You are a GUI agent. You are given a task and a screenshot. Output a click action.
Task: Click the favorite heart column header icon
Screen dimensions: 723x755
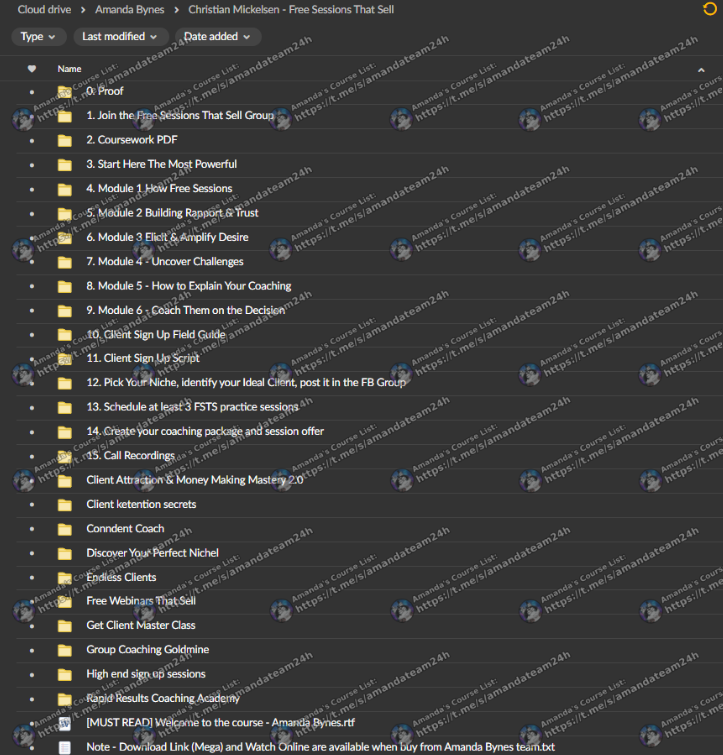[x=32, y=69]
